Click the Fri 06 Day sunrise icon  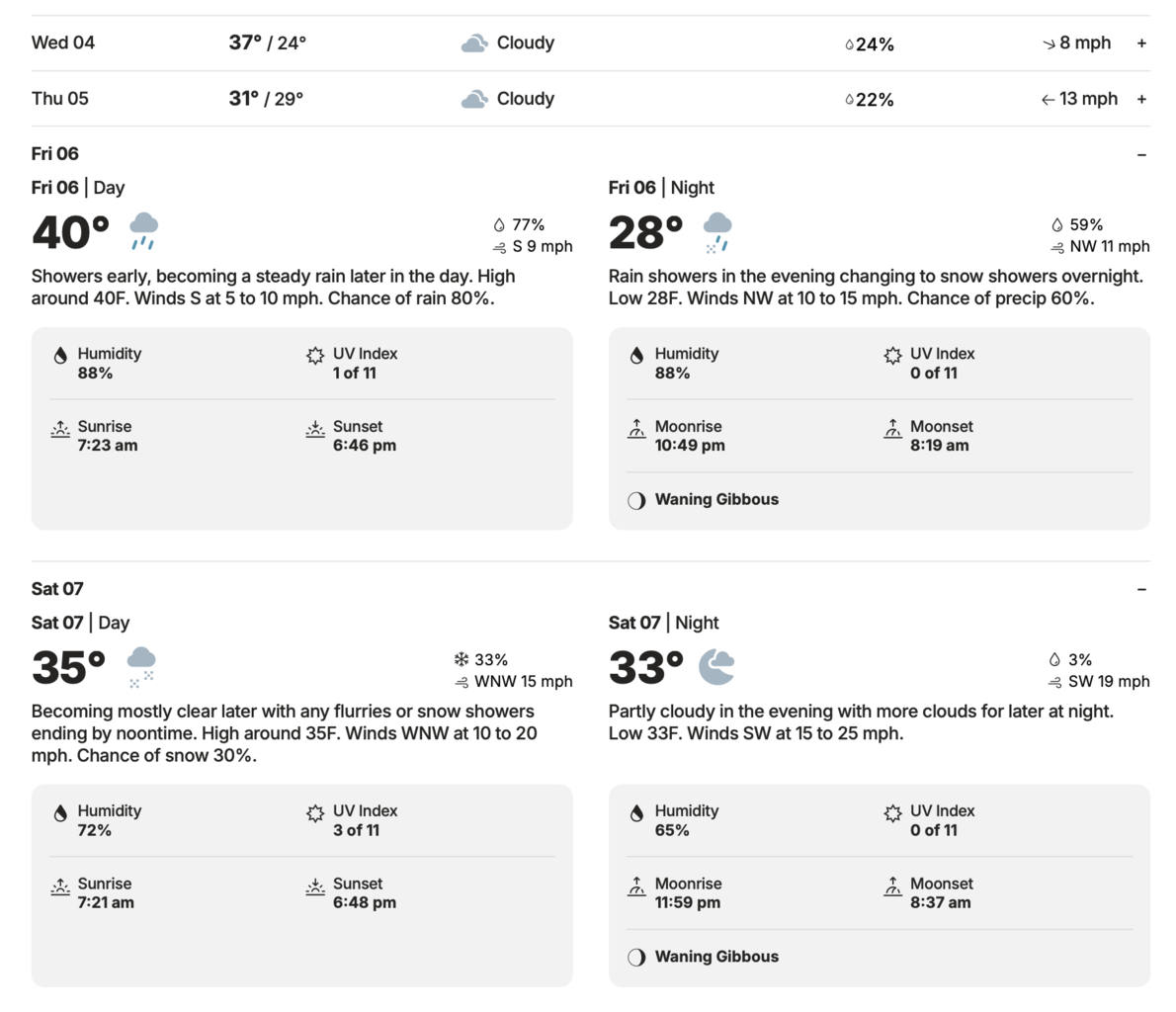click(x=60, y=428)
